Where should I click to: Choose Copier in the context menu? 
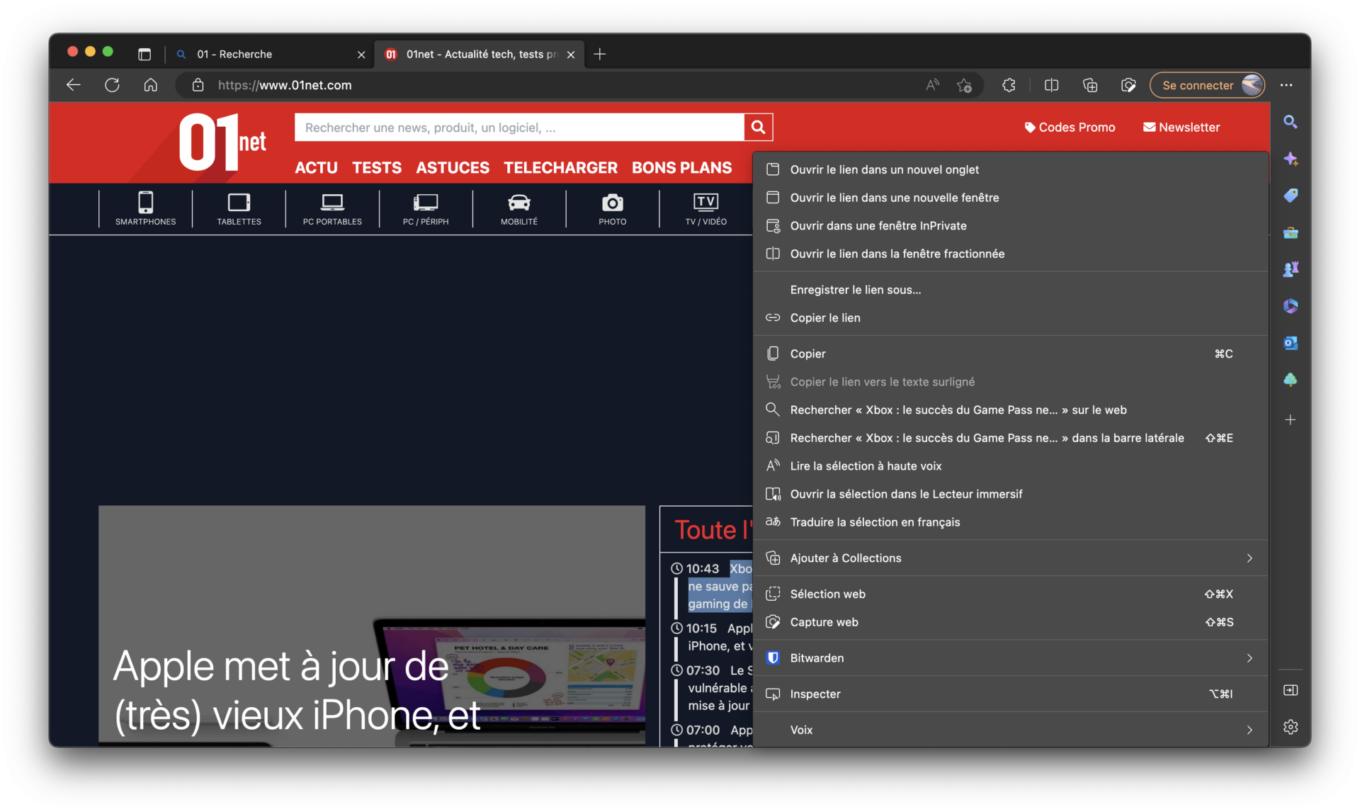1010,354
